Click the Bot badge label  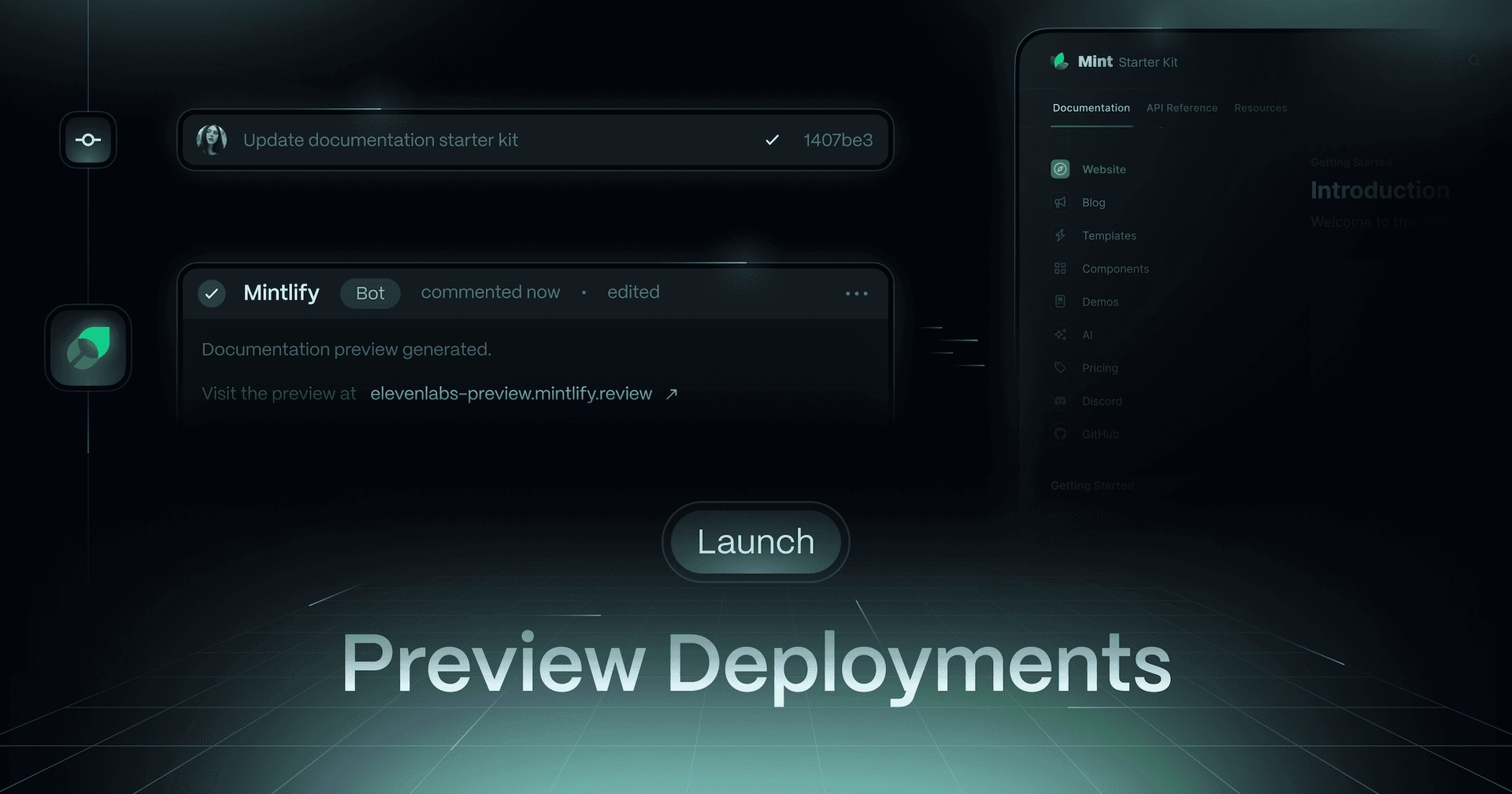tap(370, 293)
